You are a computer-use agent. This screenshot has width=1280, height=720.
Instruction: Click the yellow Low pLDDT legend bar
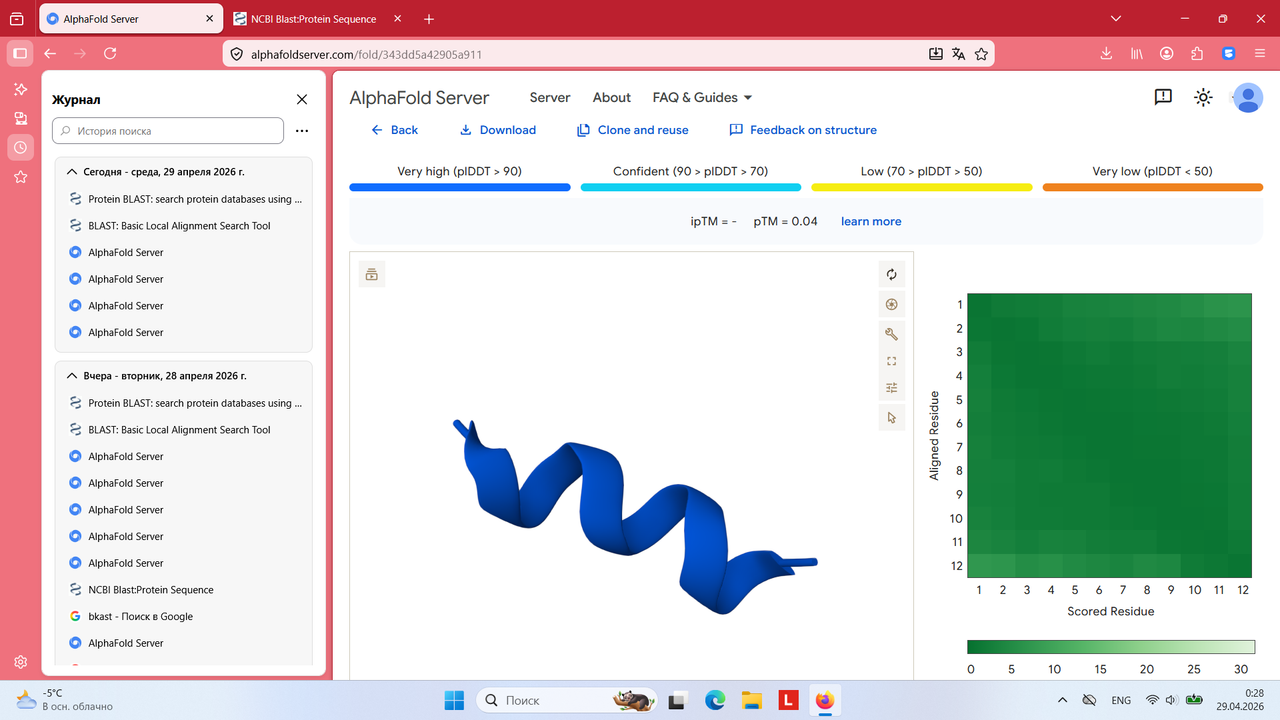922,187
